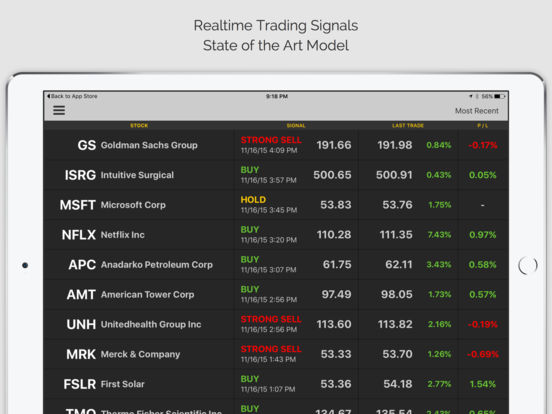Click STRONG SELL signal for Unitedhealth
The height and width of the screenshot is (414, 552).
pos(271,319)
